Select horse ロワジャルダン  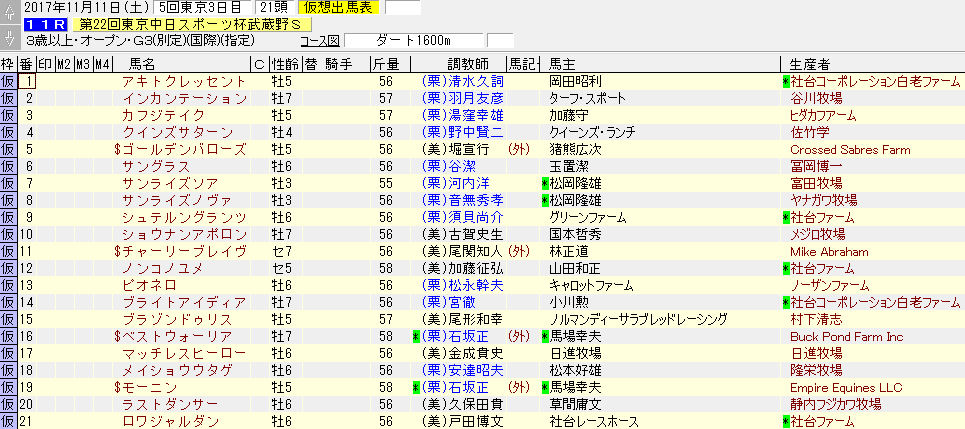(170, 422)
